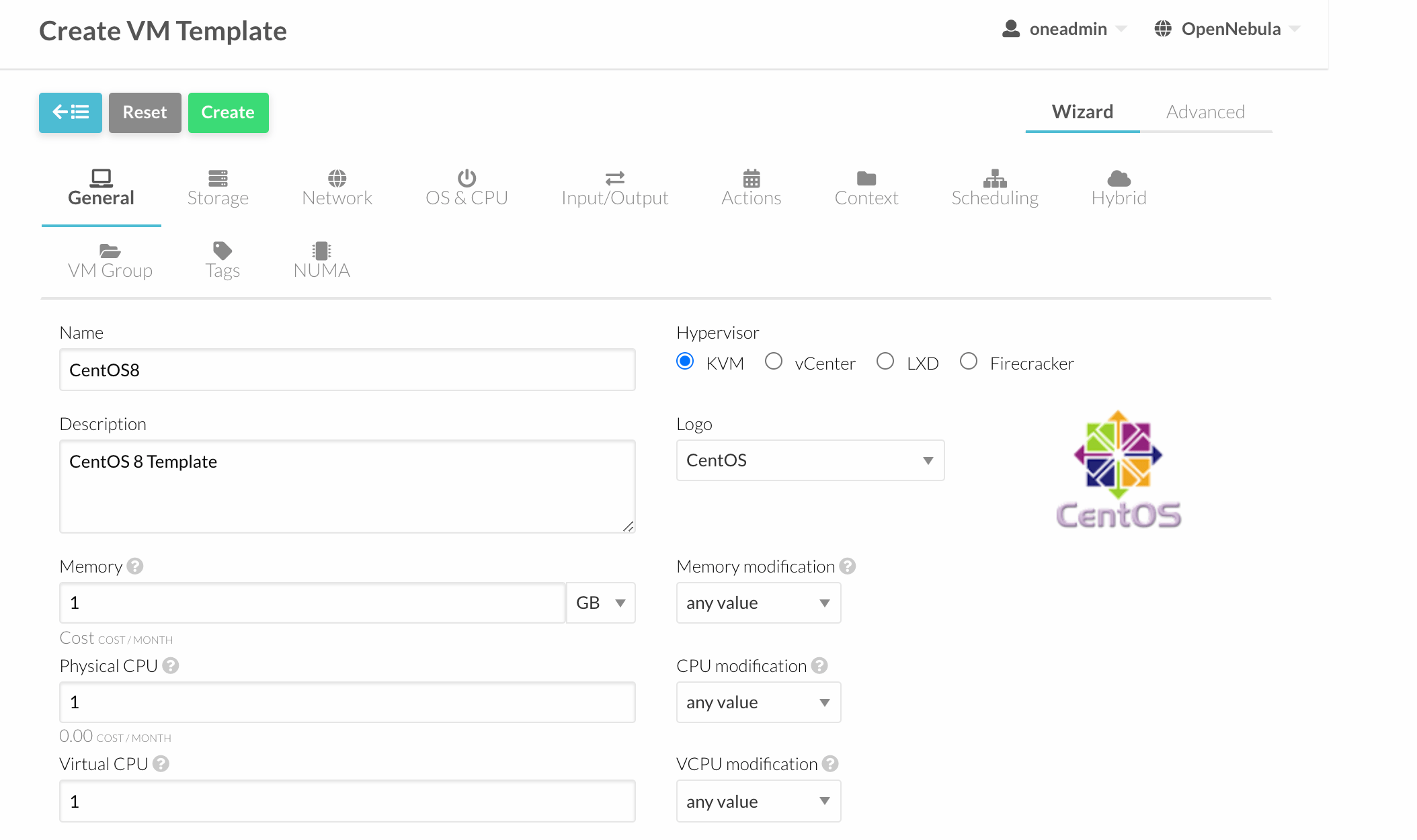Open the Storage tab label

click(218, 198)
